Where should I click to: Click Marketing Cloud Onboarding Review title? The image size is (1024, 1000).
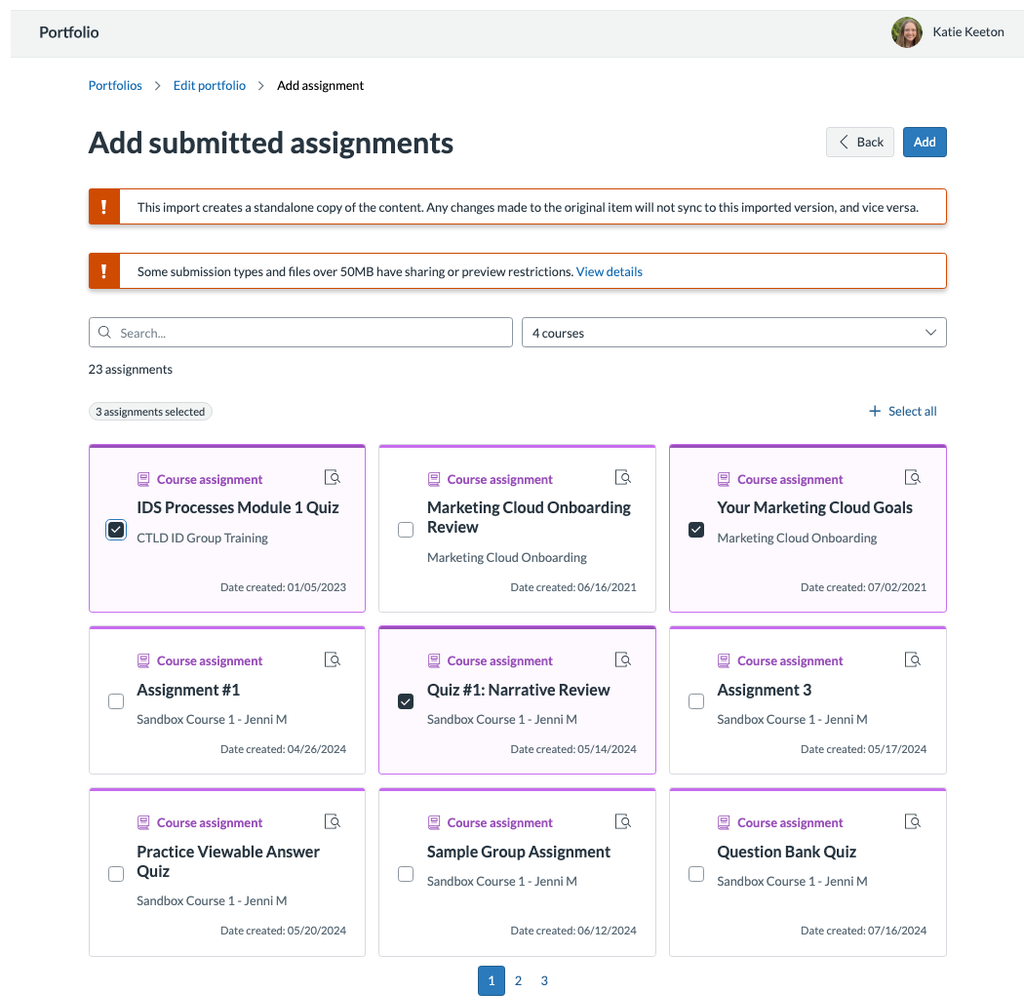point(528,517)
